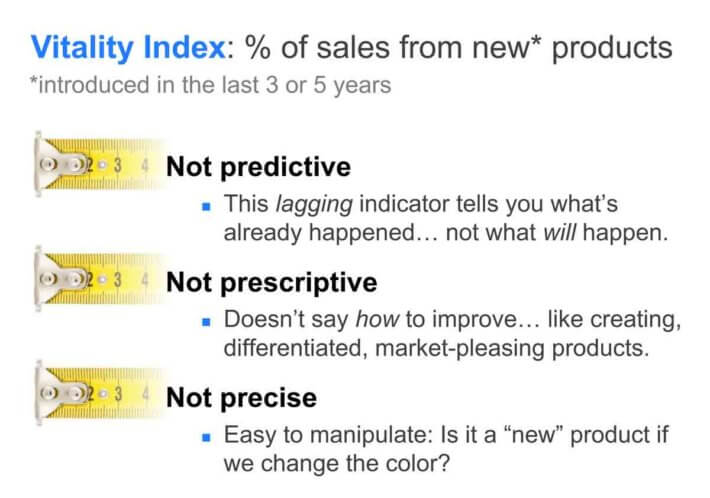Click '% of sales from new* products' text
The width and height of the screenshot is (710, 498).
pyautogui.click(x=459, y=48)
